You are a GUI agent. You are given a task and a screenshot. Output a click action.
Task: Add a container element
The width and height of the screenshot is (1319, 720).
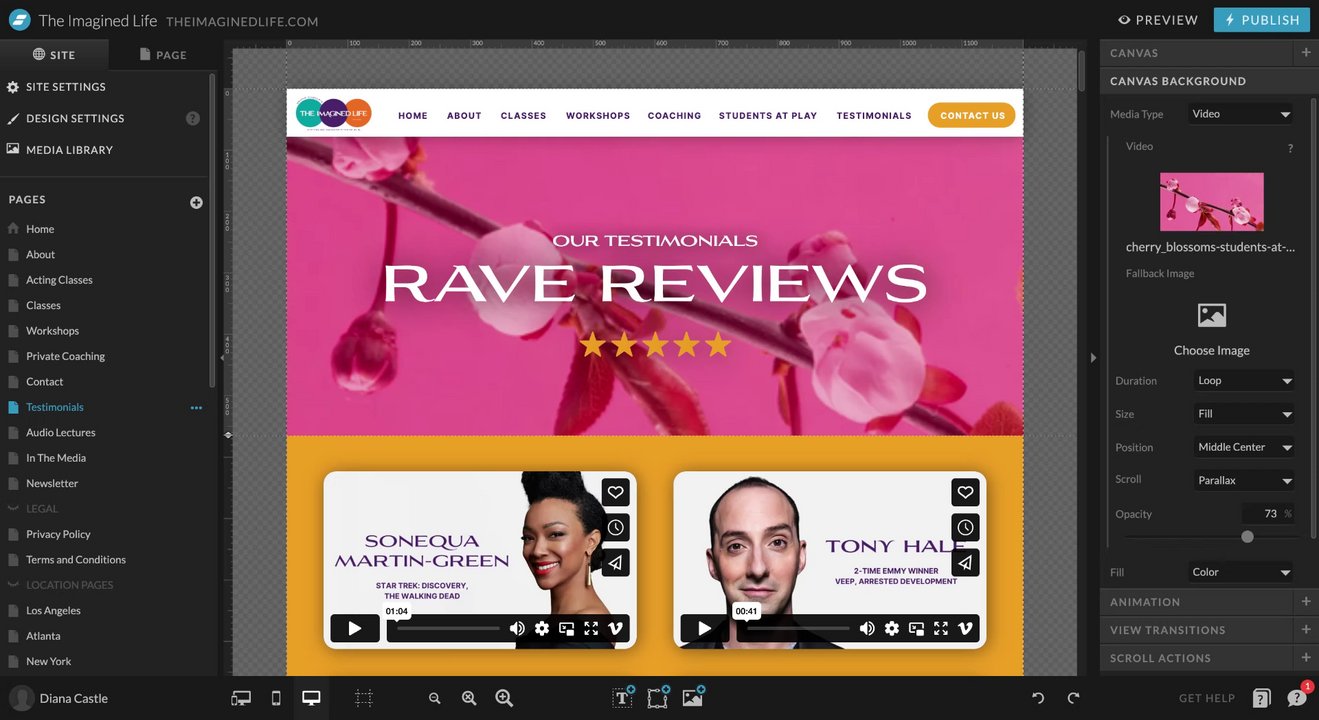(x=658, y=697)
